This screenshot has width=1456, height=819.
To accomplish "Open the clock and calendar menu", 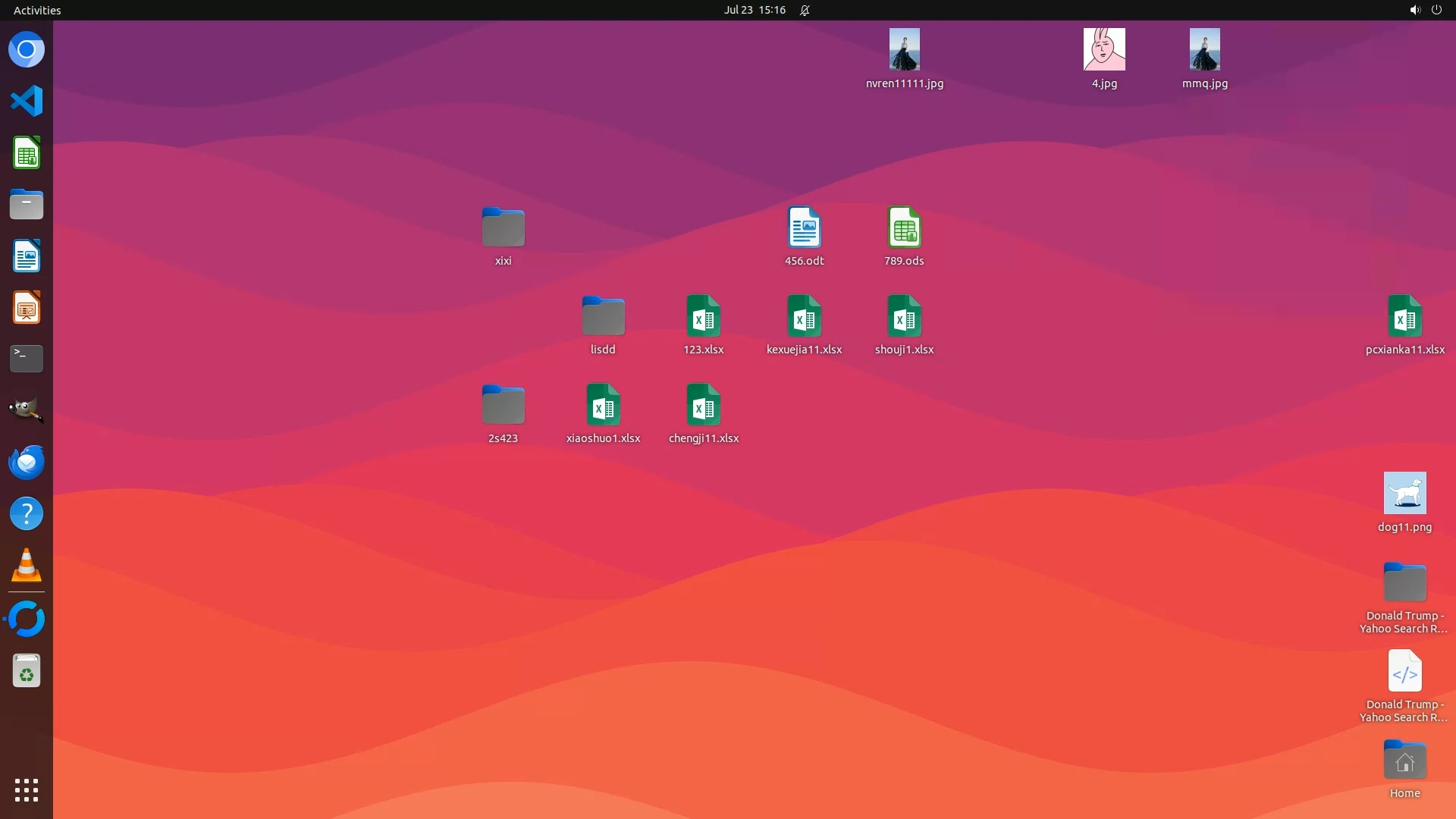I will coord(754,10).
